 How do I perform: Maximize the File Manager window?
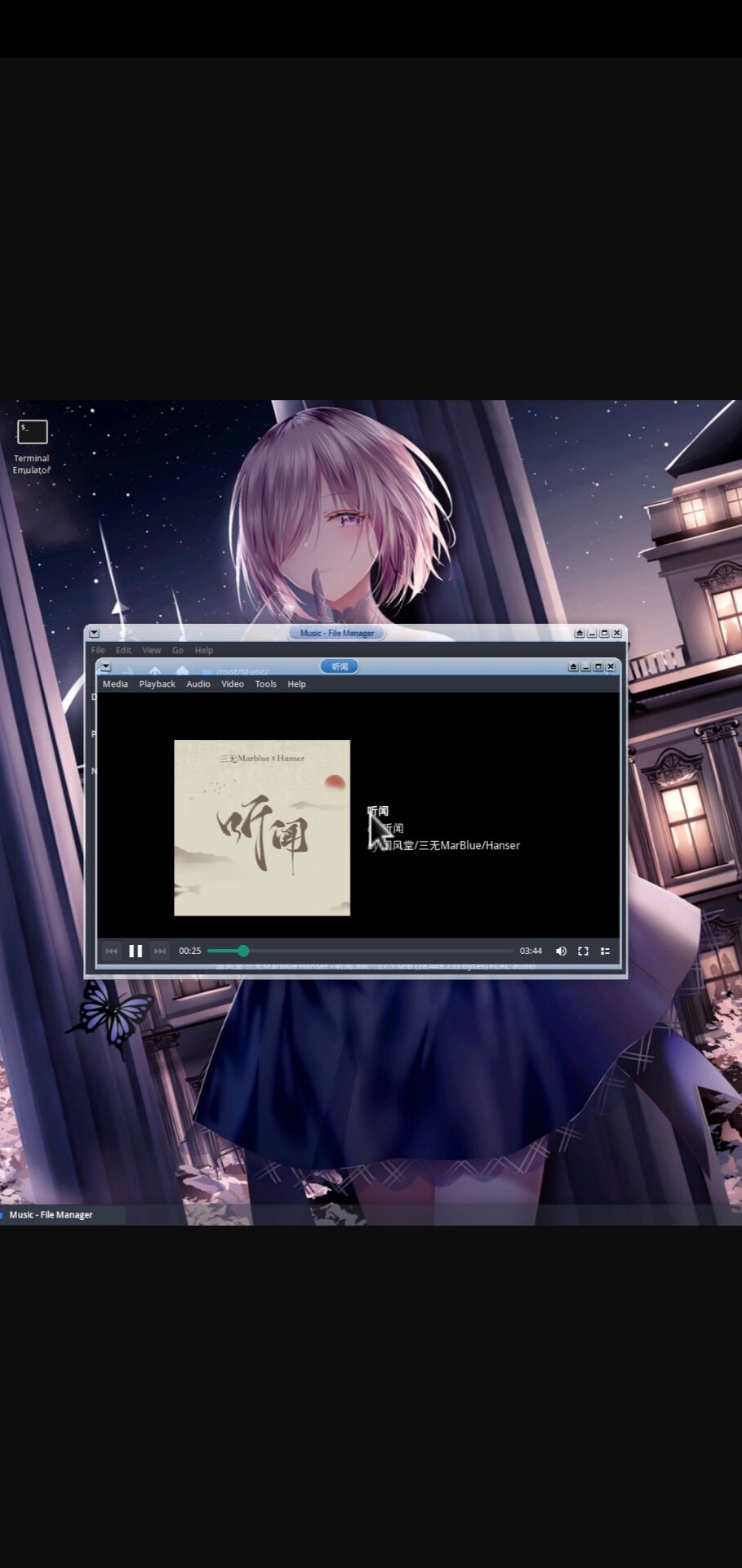[604, 633]
